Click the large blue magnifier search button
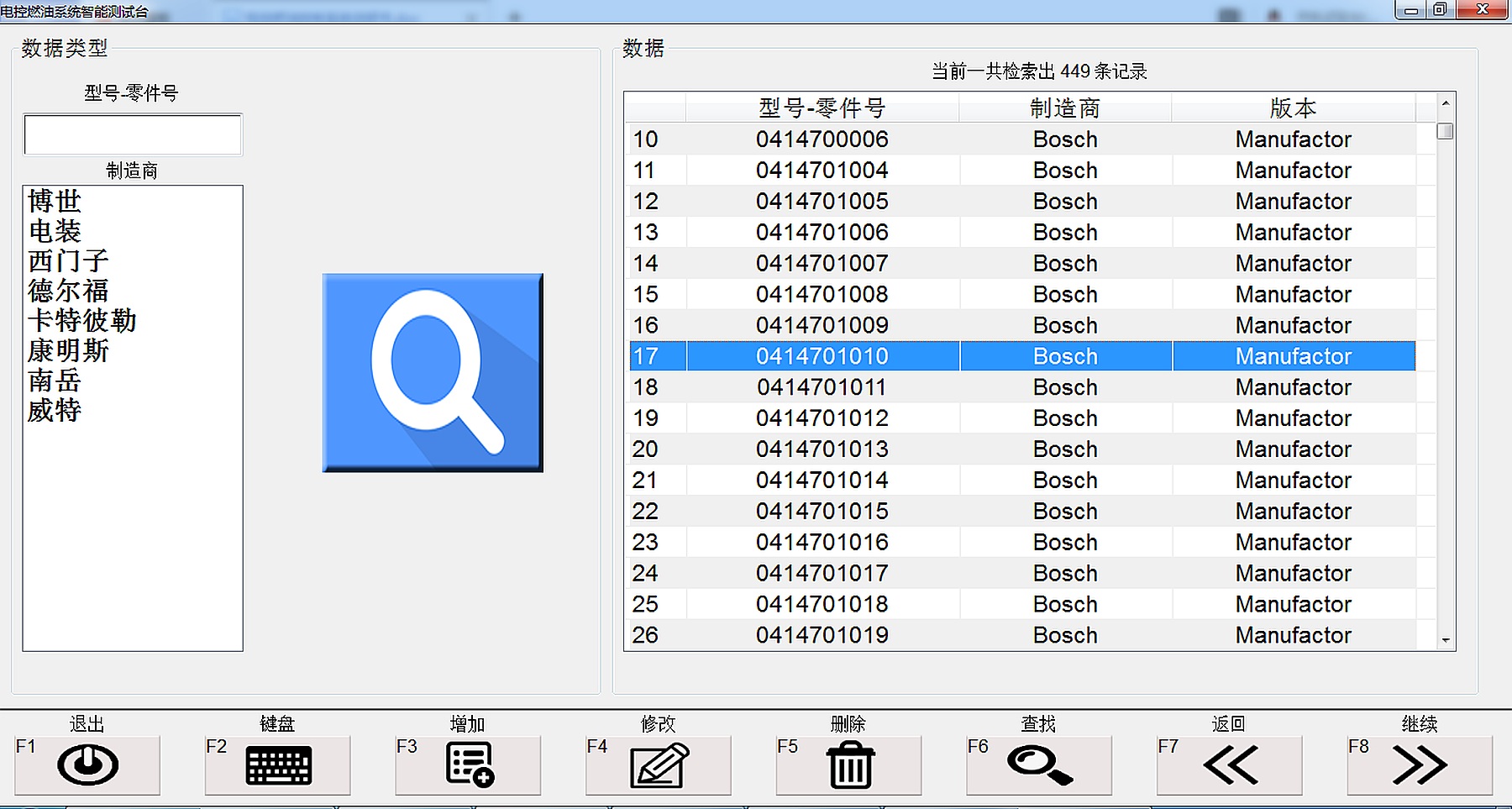 click(x=433, y=372)
